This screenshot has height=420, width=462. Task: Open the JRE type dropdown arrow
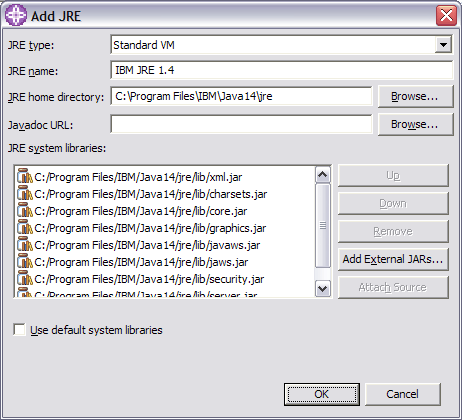(x=443, y=45)
